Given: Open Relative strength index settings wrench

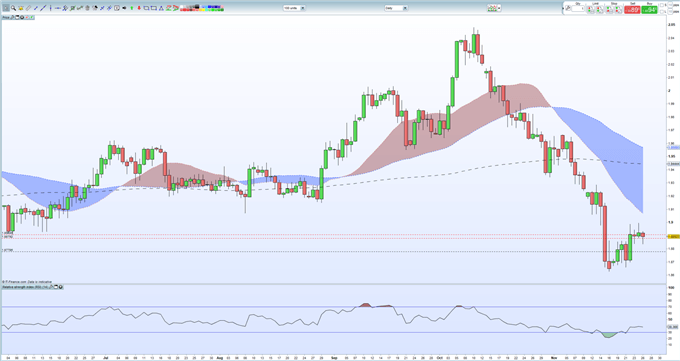Looking at the screenshot, I should click(x=50, y=287).
